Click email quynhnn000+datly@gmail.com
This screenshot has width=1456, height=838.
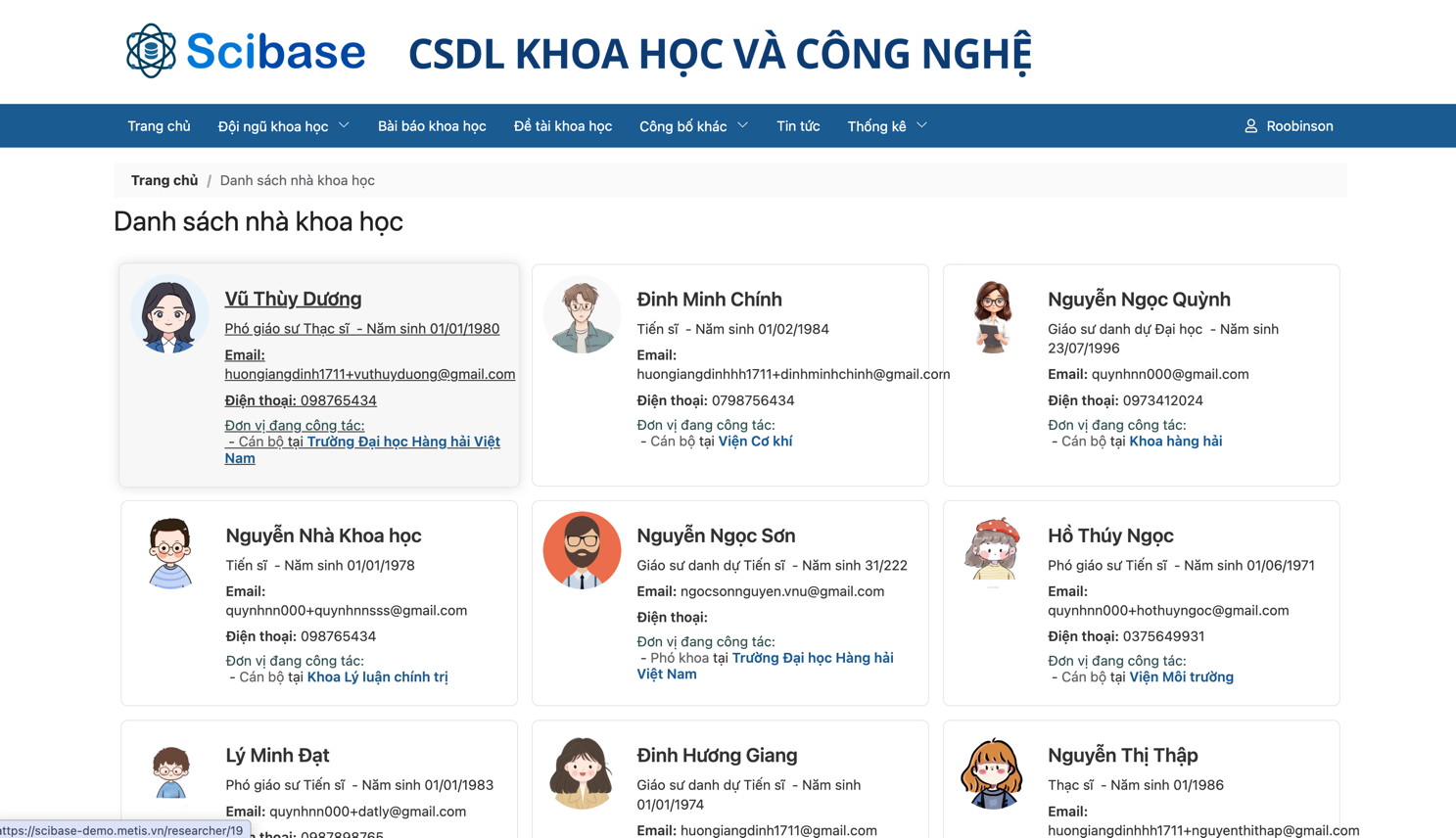click(368, 812)
